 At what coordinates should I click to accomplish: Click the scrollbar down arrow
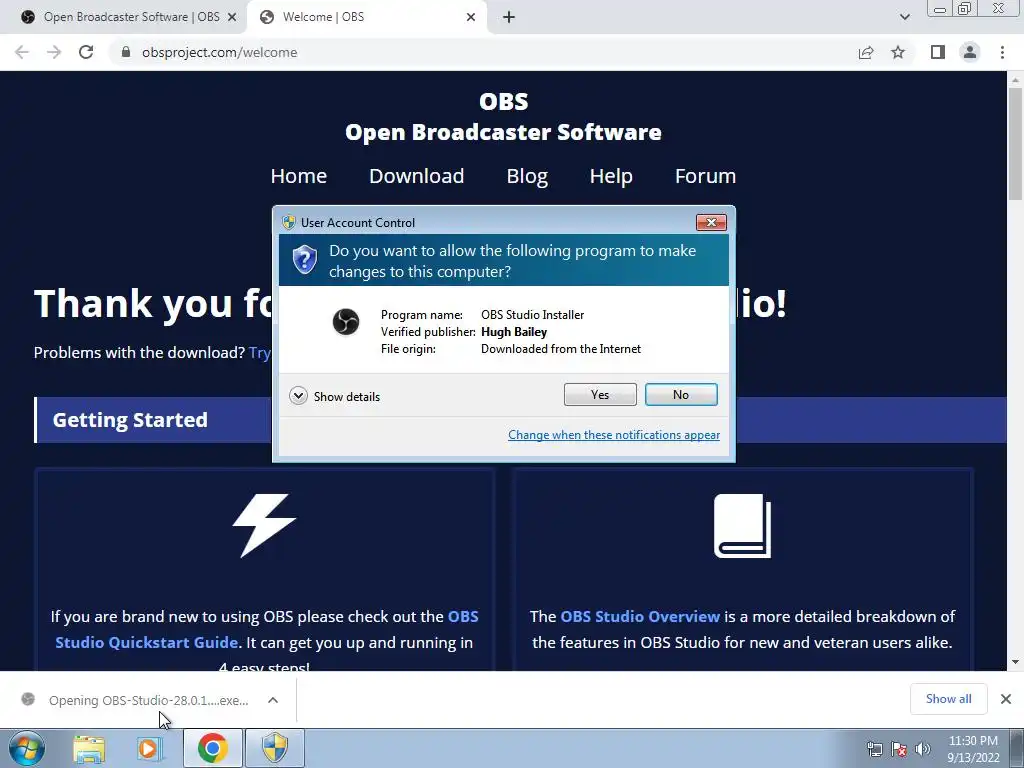[1015, 662]
